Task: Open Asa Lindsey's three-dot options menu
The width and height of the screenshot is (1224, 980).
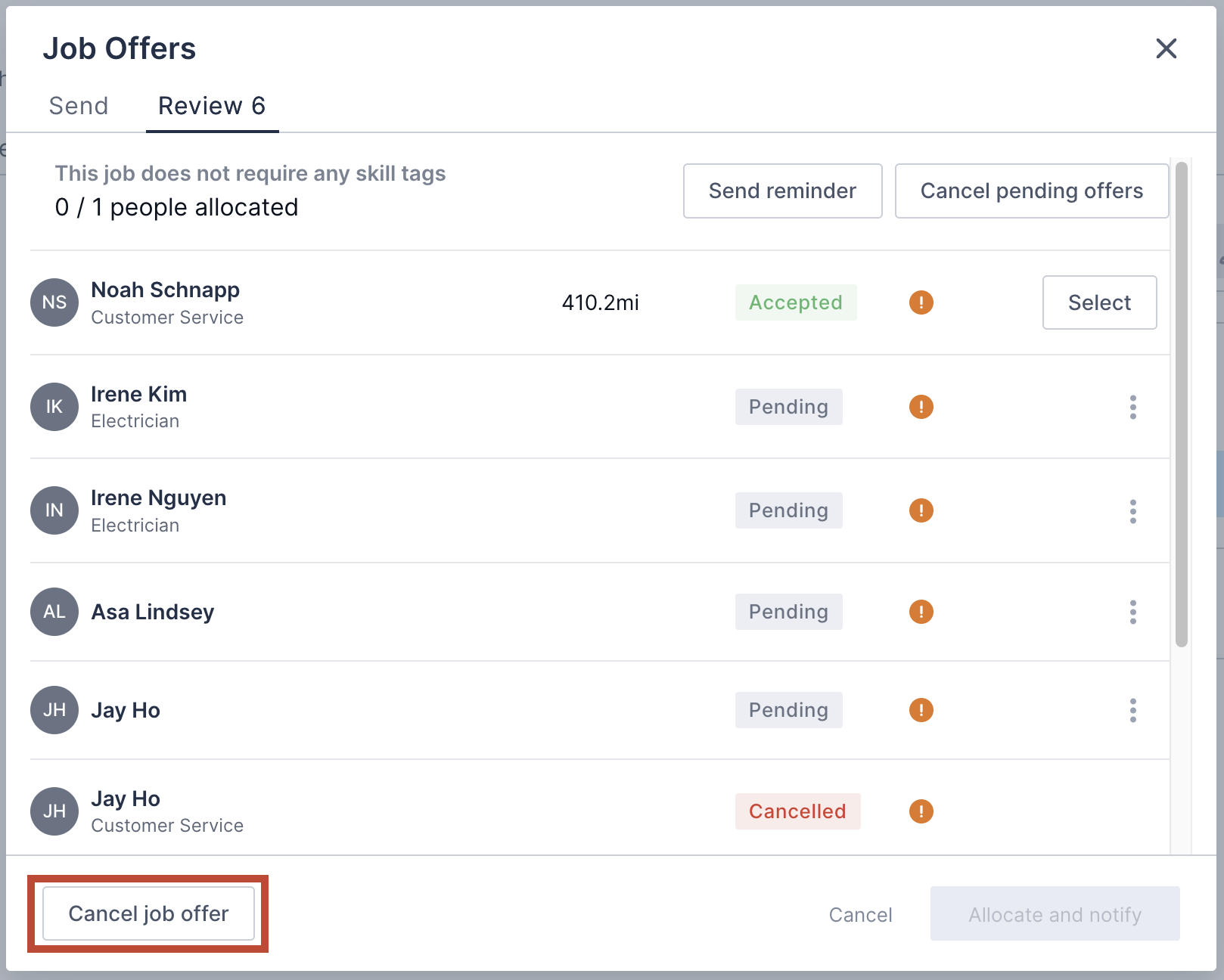Action: [x=1132, y=612]
